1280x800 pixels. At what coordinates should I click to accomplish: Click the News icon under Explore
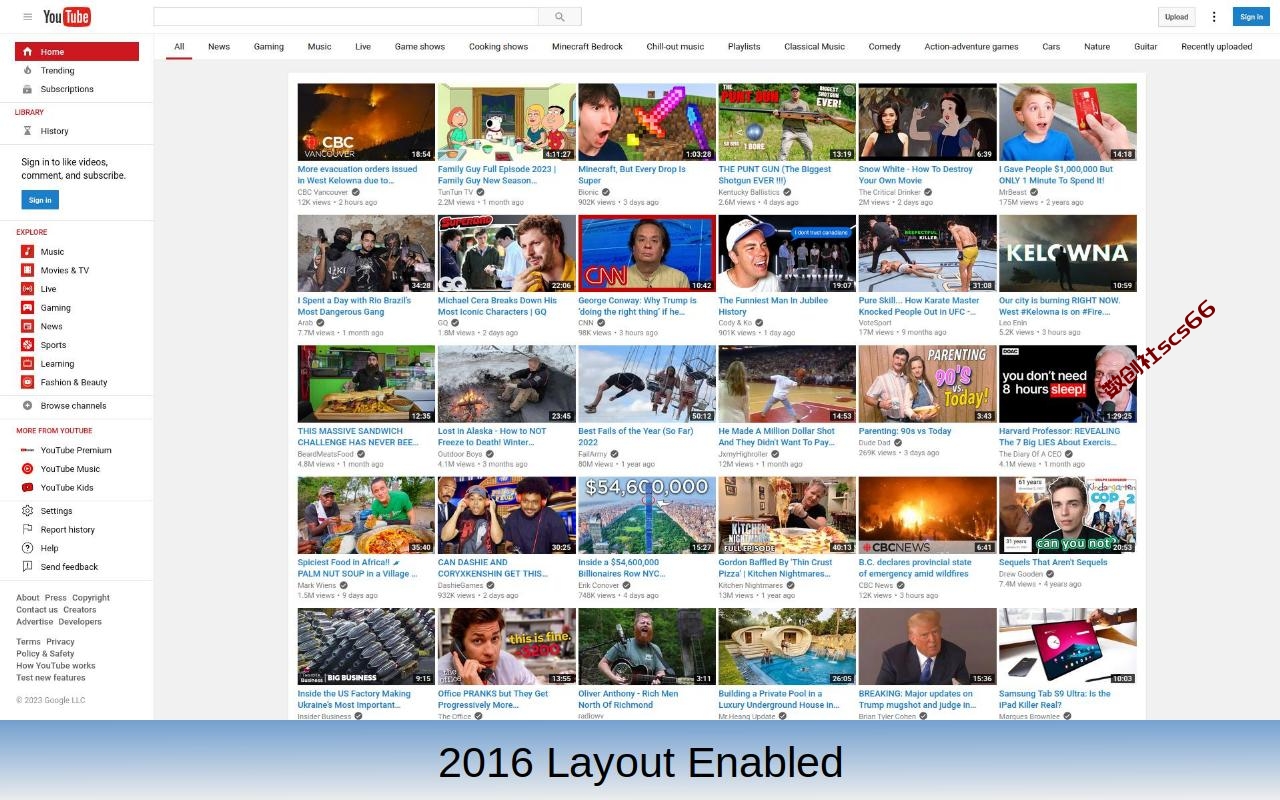coord(28,326)
